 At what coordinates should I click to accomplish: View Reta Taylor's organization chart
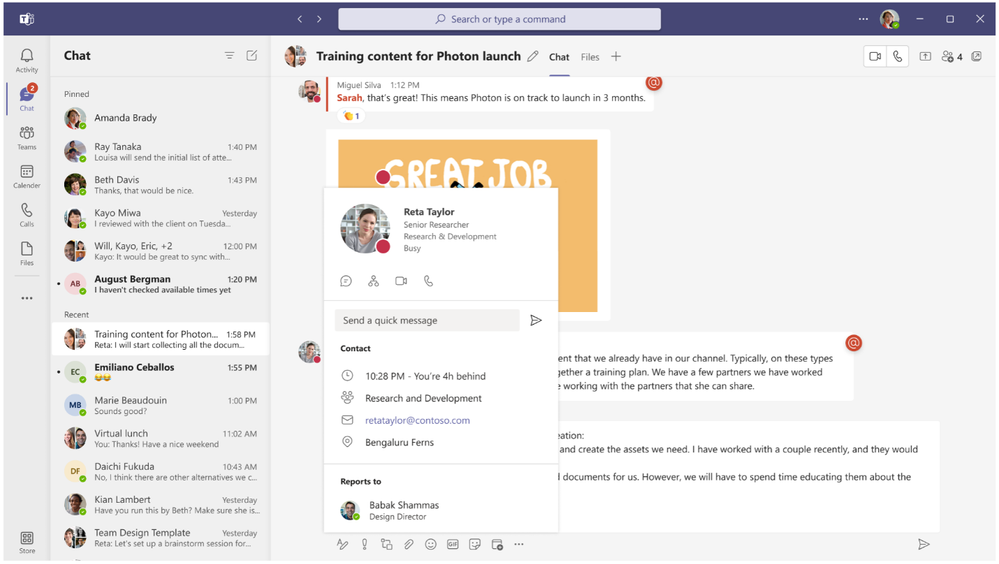click(373, 280)
